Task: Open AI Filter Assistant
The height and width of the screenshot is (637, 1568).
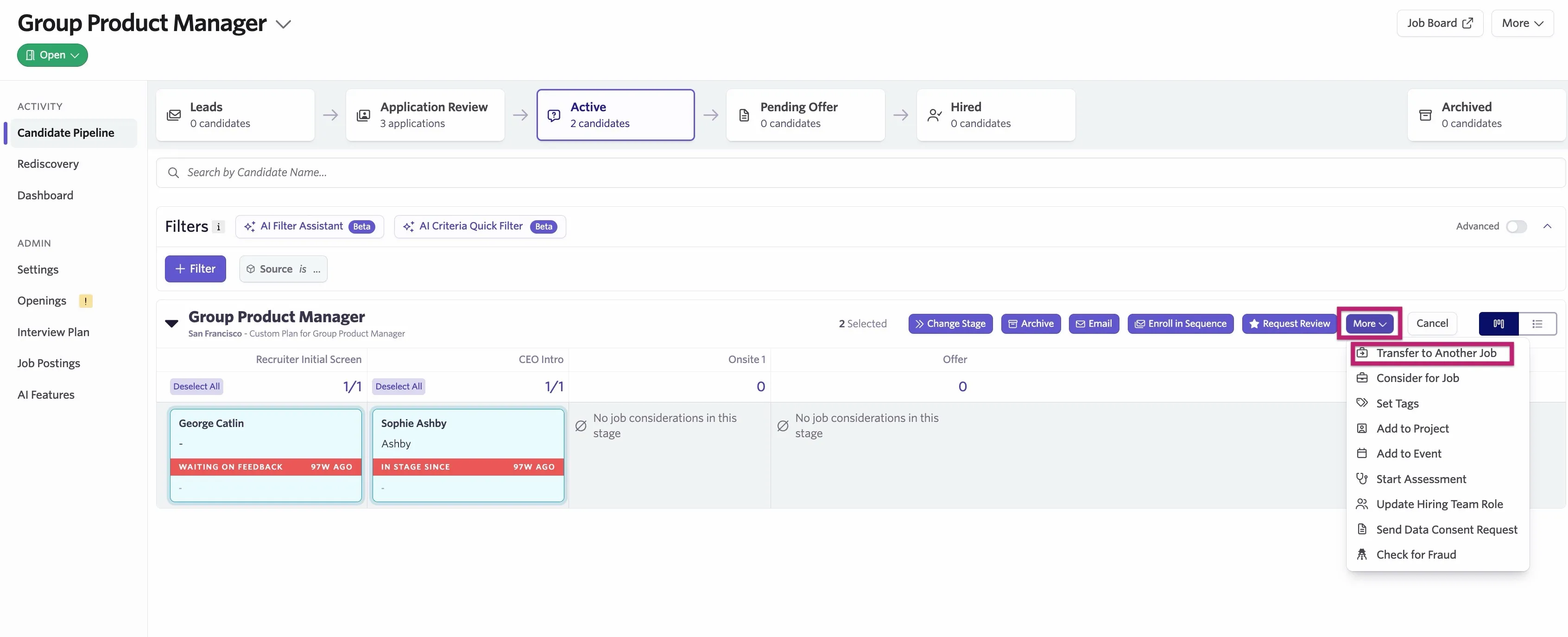Action: (309, 227)
